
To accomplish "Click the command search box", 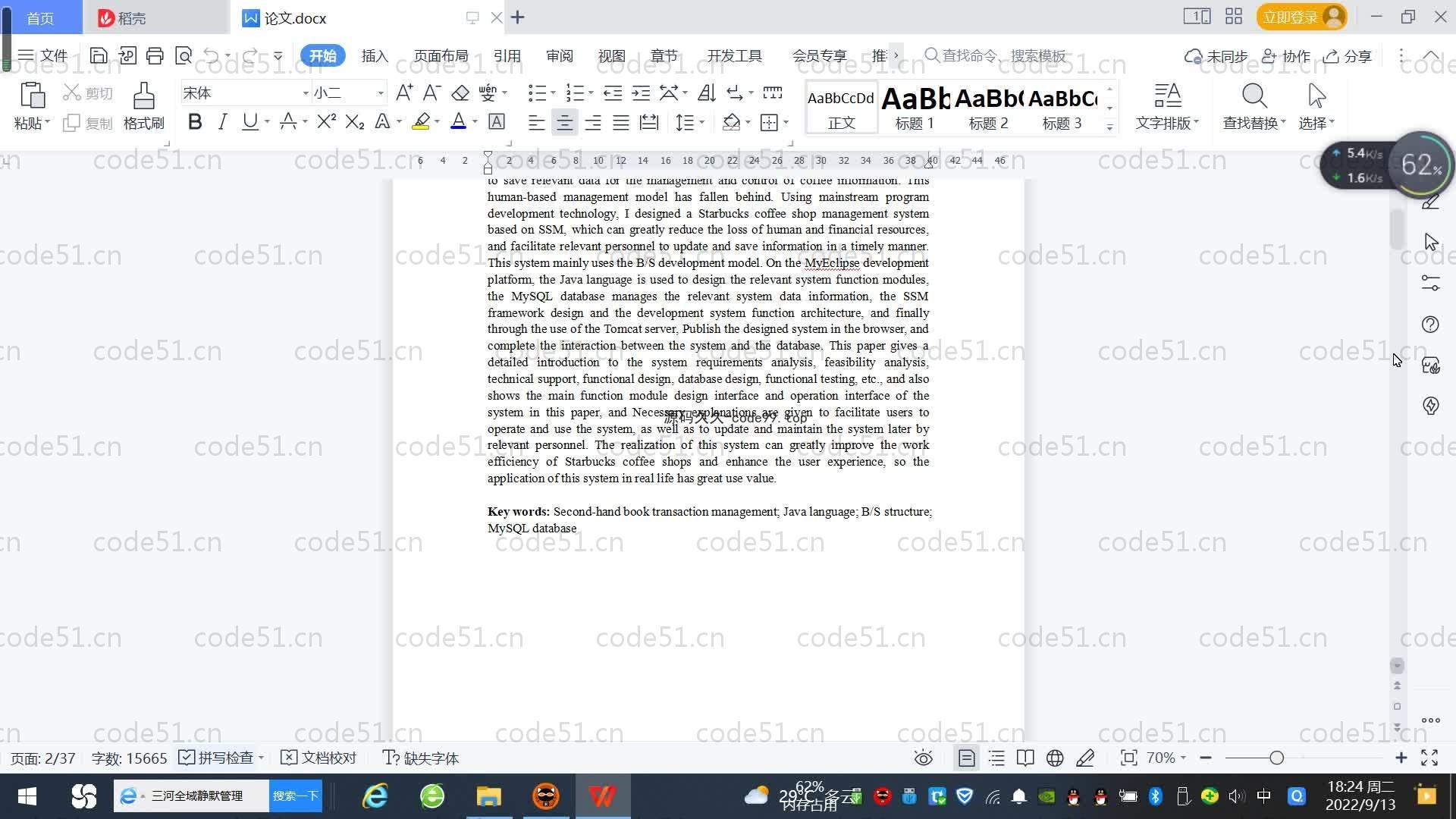I will coord(996,56).
